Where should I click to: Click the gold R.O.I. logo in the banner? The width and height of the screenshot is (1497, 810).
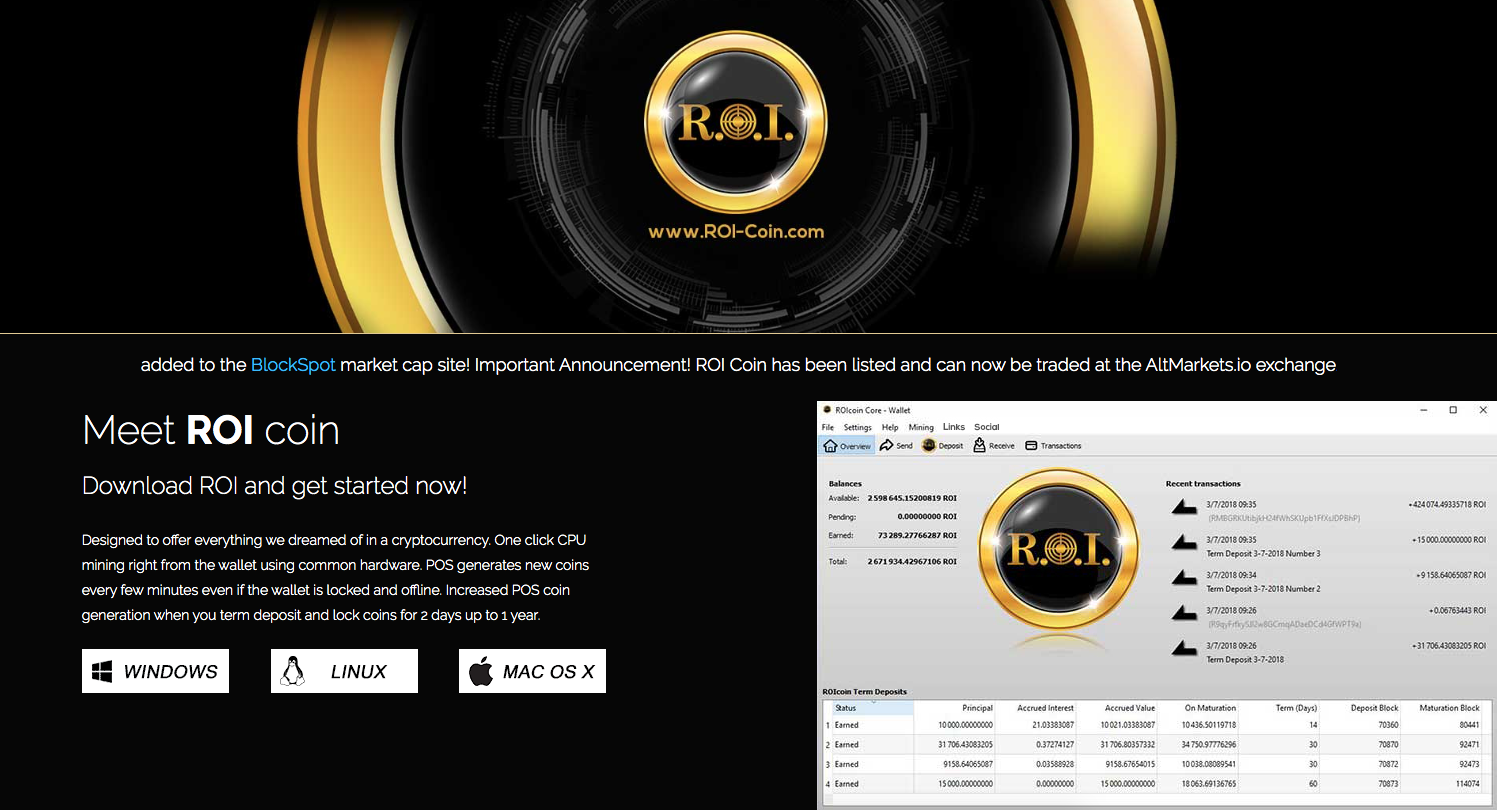pyautogui.click(x=736, y=122)
